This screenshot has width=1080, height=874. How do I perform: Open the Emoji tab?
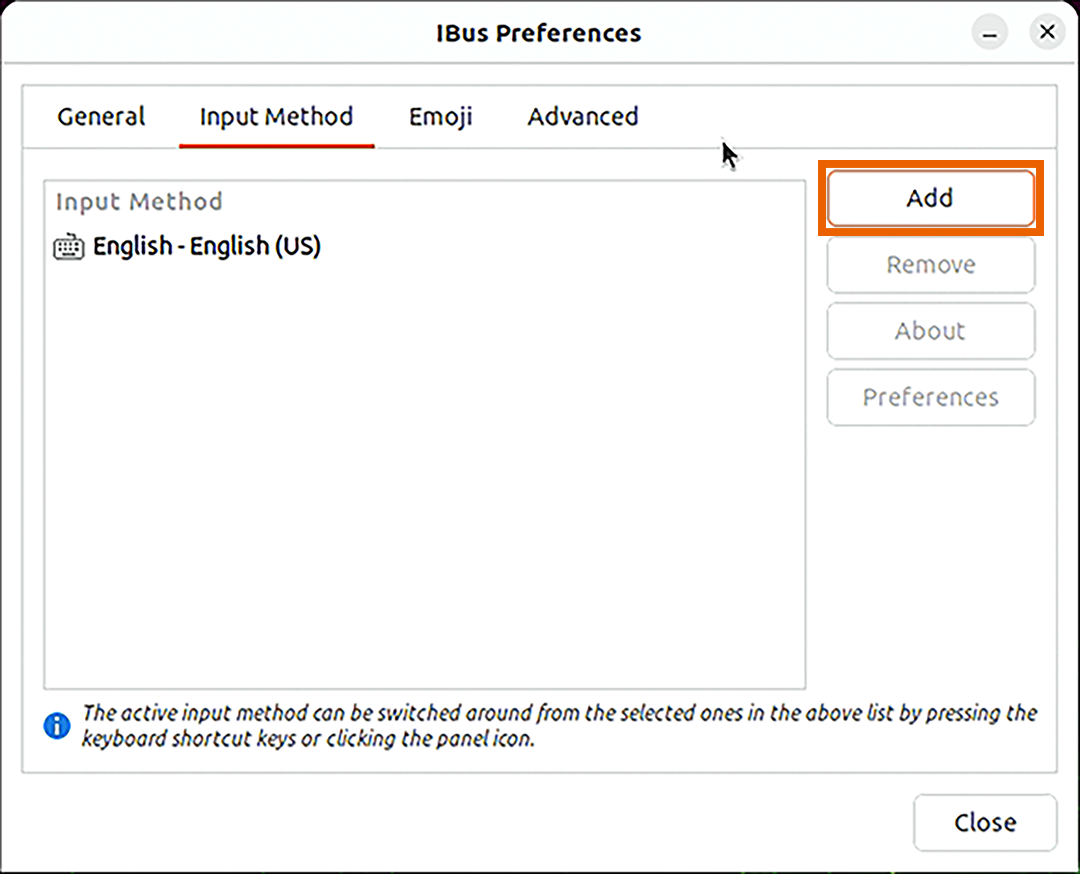point(440,117)
